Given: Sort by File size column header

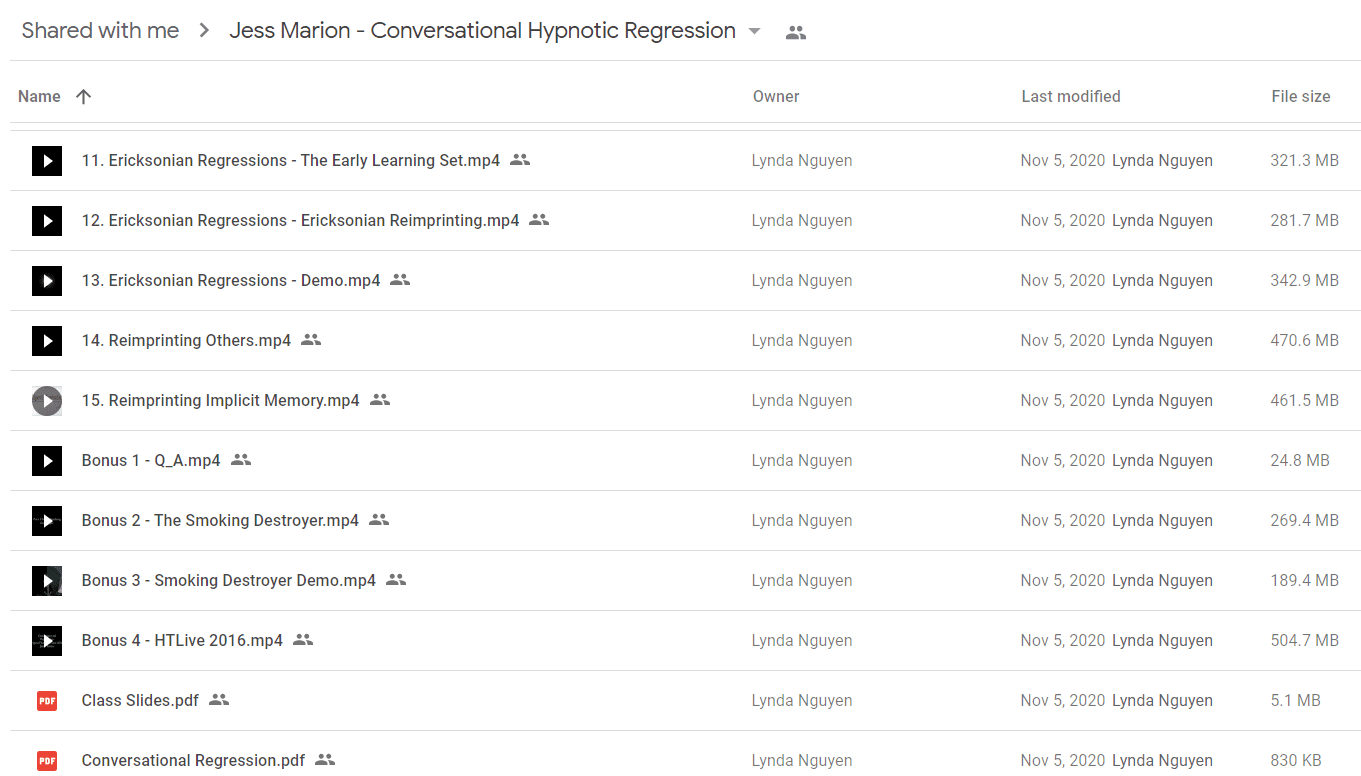Looking at the screenshot, I should (x=1301, y=96).
